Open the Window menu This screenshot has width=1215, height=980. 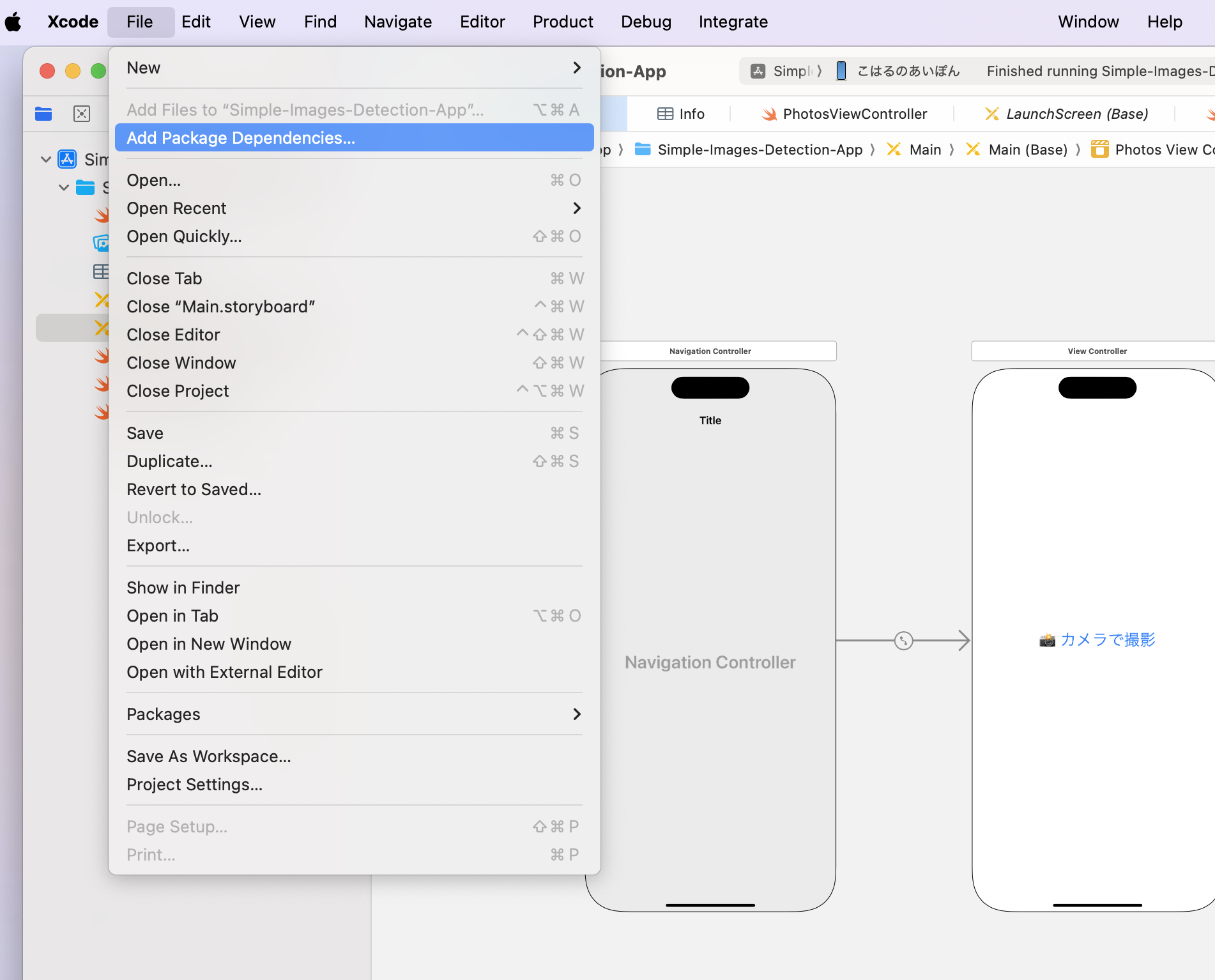coord(1089,22)
